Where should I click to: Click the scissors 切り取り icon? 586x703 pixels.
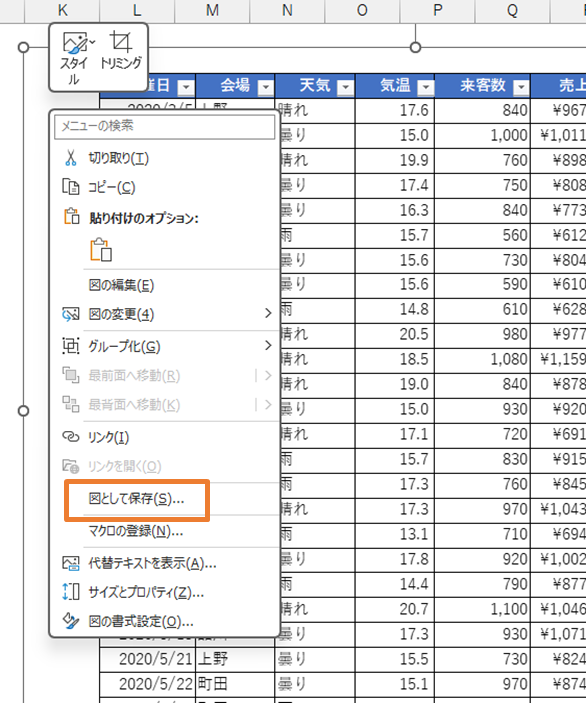[70, 158]
